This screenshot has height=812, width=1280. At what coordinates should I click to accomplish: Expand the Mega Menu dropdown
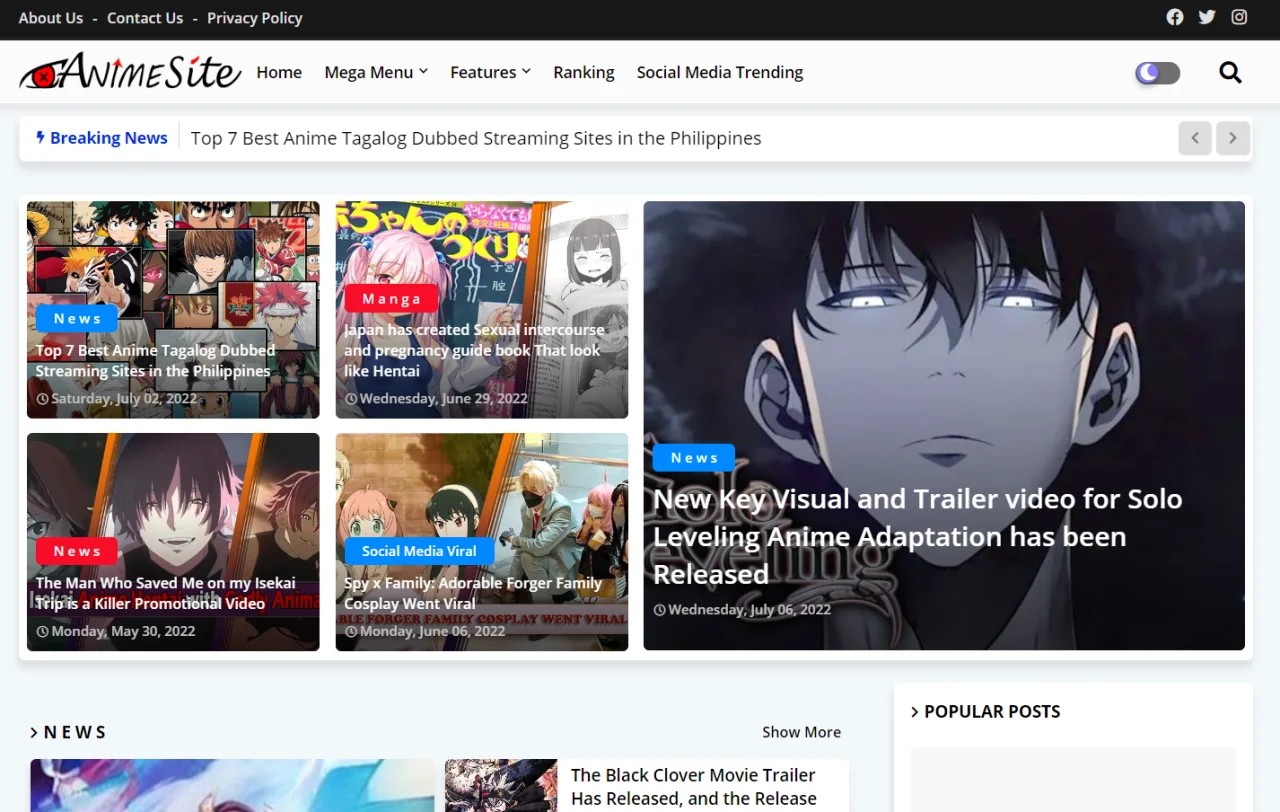376,72
